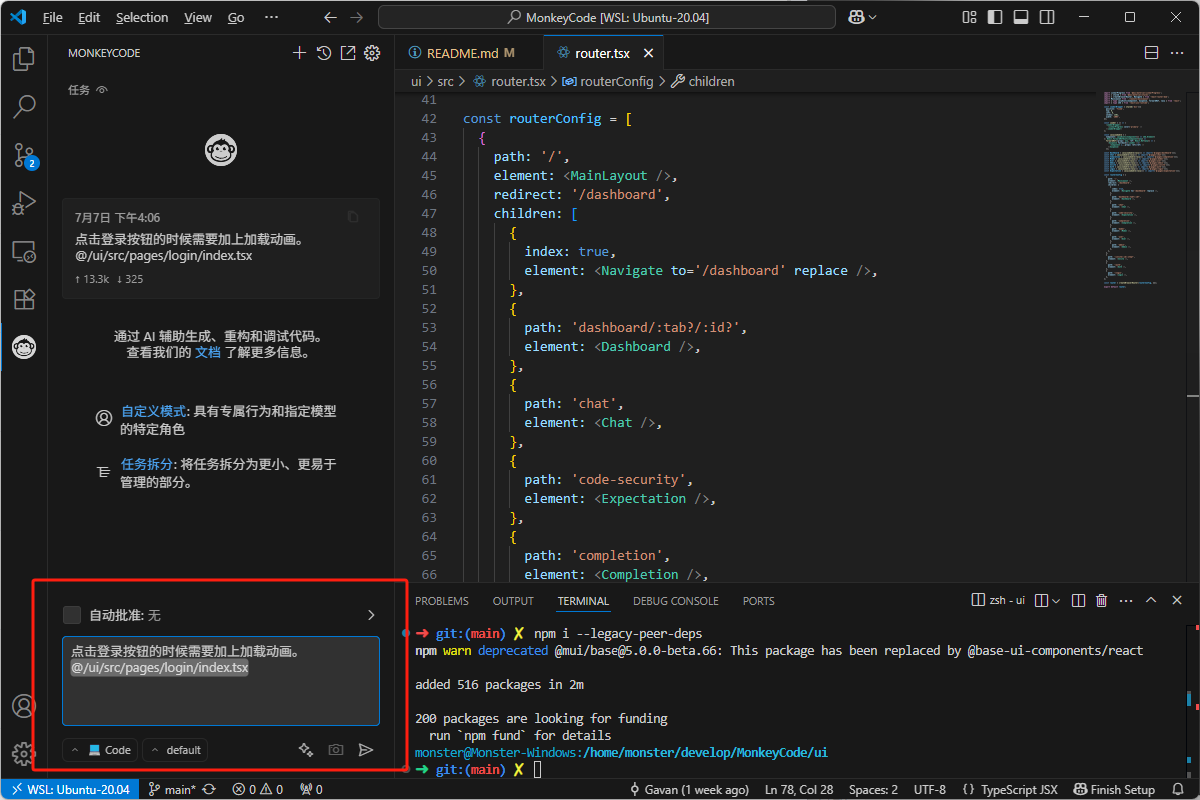Go back with the left arrow in title bar

332,17
